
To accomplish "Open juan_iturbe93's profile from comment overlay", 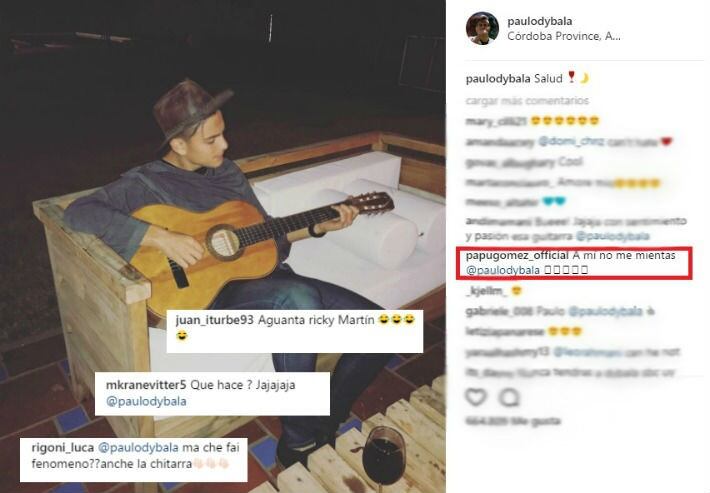I will click(x=214, y=320).
